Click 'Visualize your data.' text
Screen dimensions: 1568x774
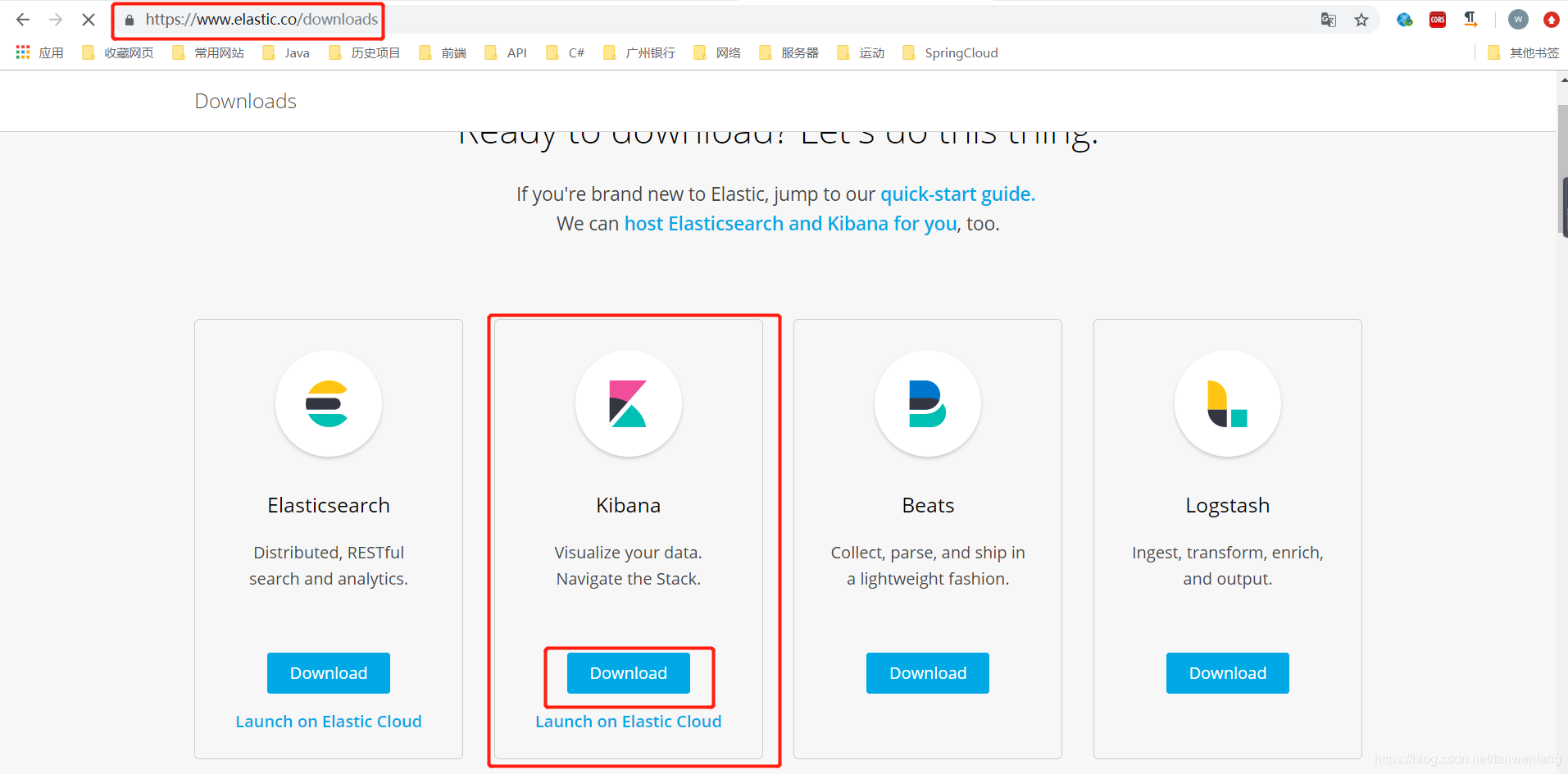click(x=629, y=553)
